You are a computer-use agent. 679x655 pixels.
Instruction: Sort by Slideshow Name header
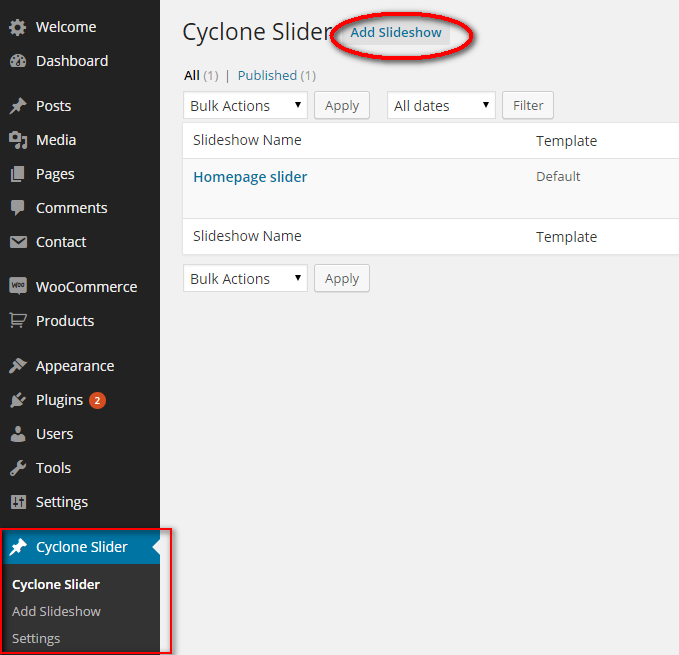pos(247,140)
